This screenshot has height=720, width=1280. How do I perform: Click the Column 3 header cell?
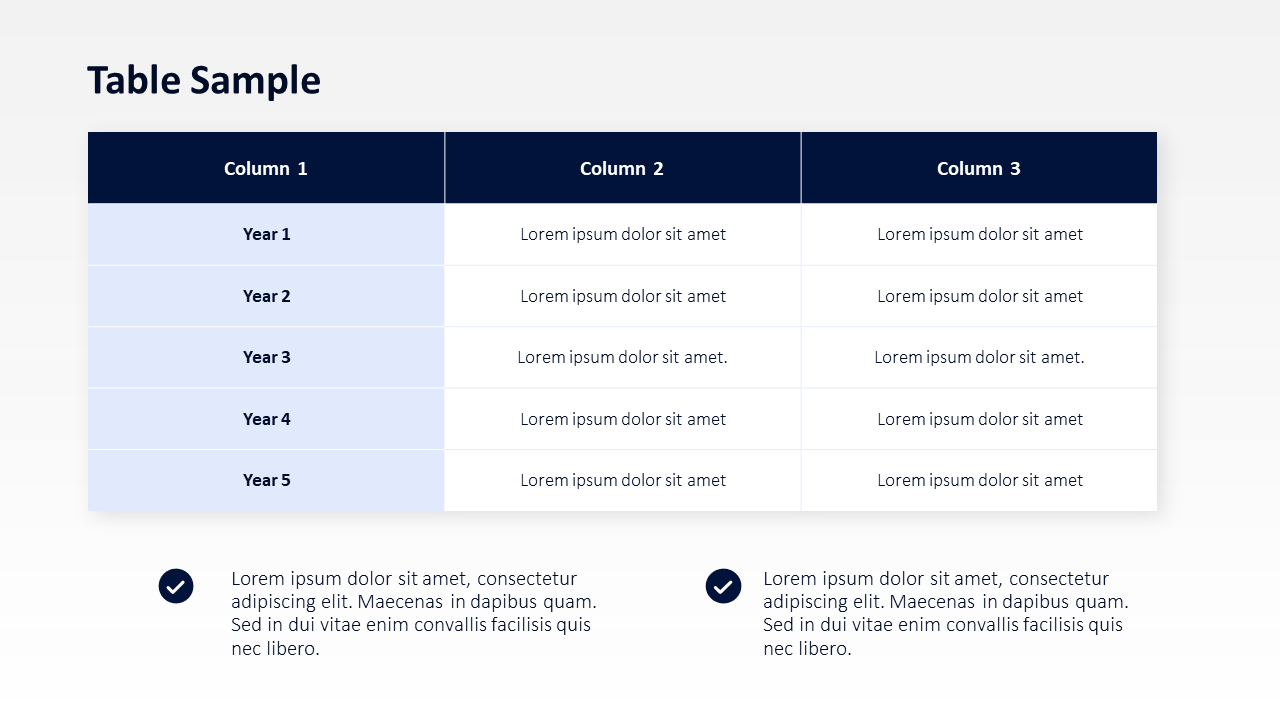[x=979, y=168]
